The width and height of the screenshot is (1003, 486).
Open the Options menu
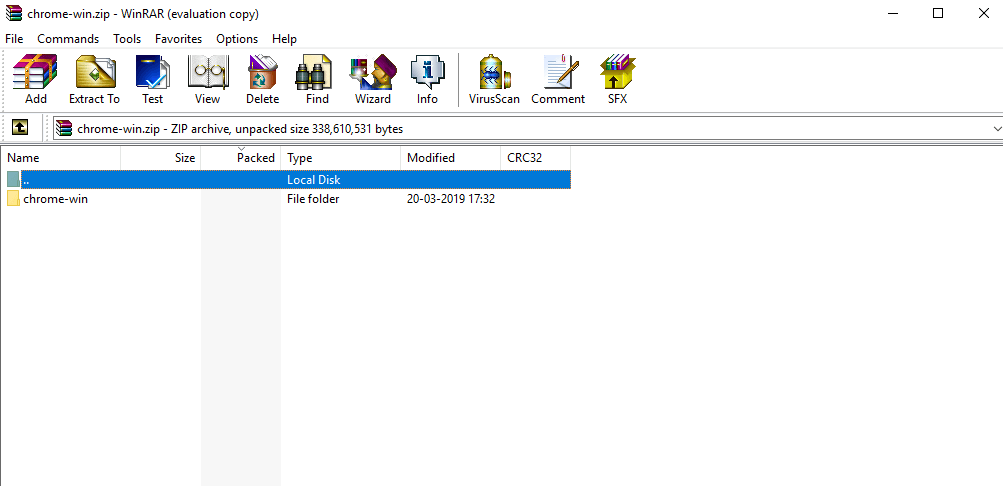(237, 39)
